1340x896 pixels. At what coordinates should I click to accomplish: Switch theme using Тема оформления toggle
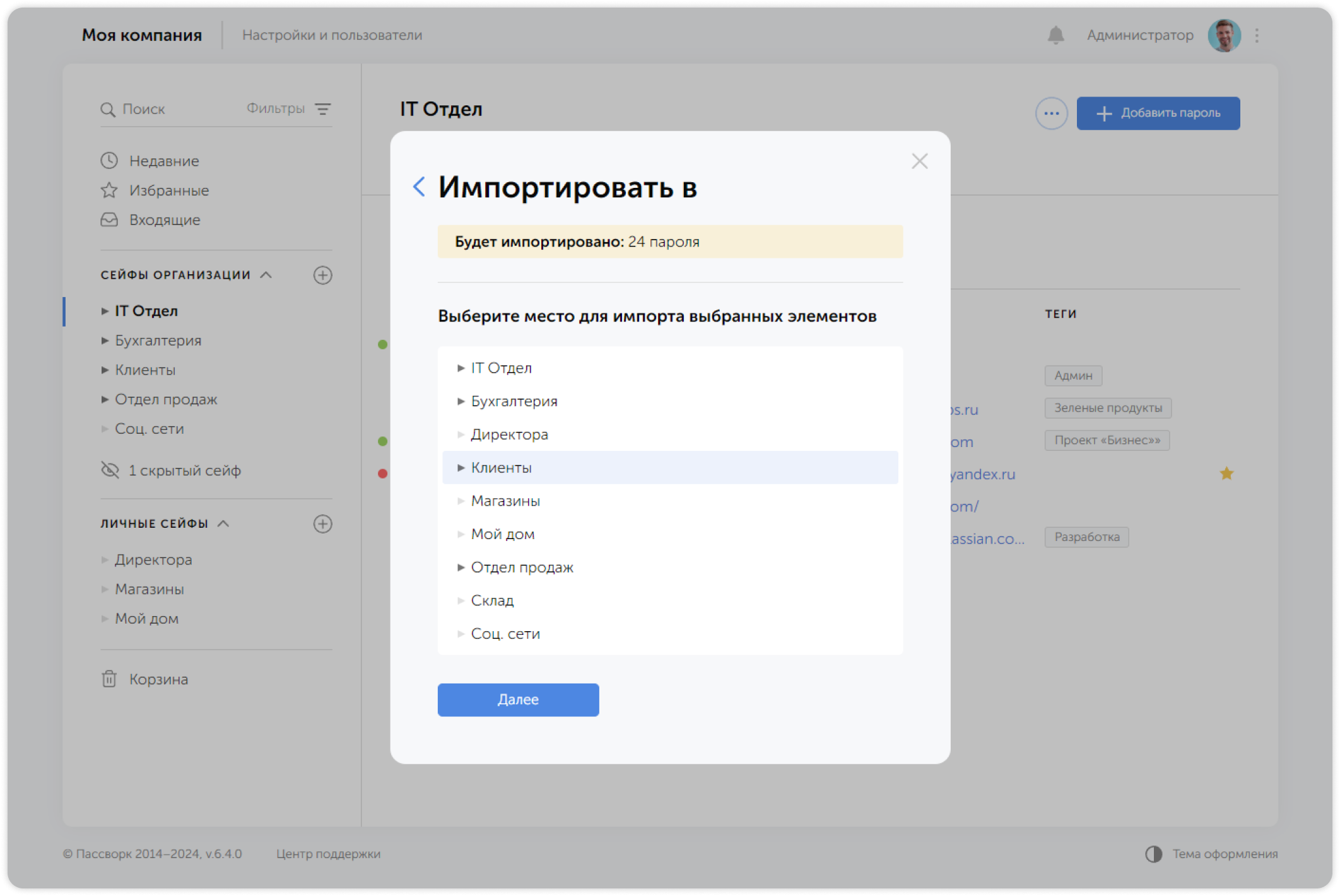click(x=1153, y=854)
